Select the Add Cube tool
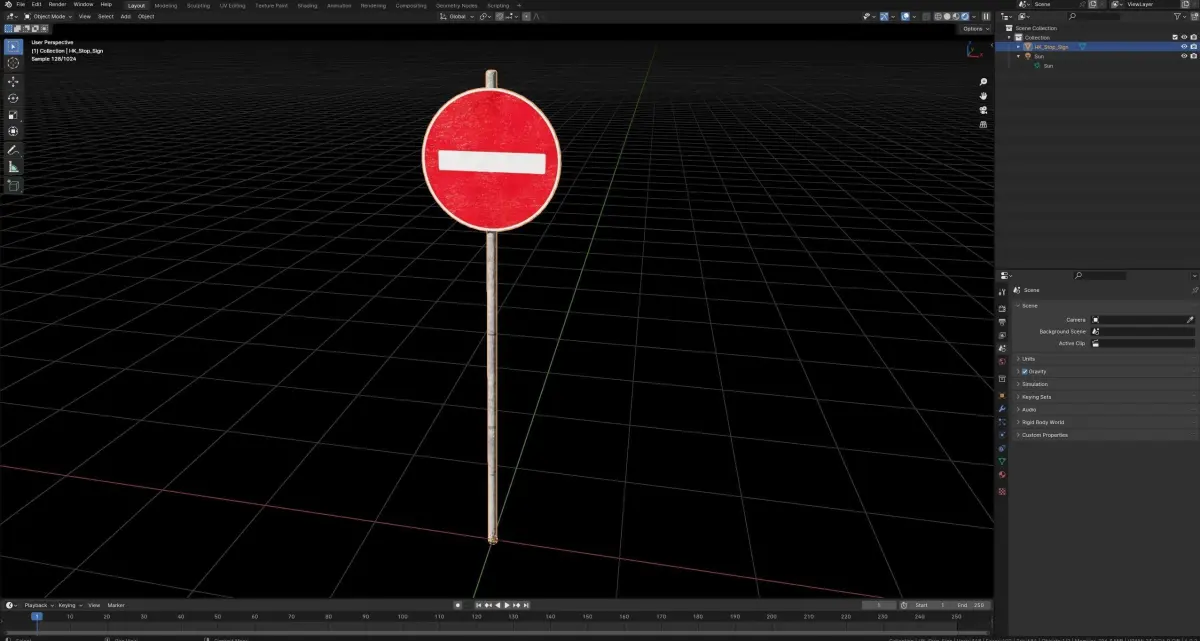The width and height of the screenshot is (1200, 641). [13, 186]
